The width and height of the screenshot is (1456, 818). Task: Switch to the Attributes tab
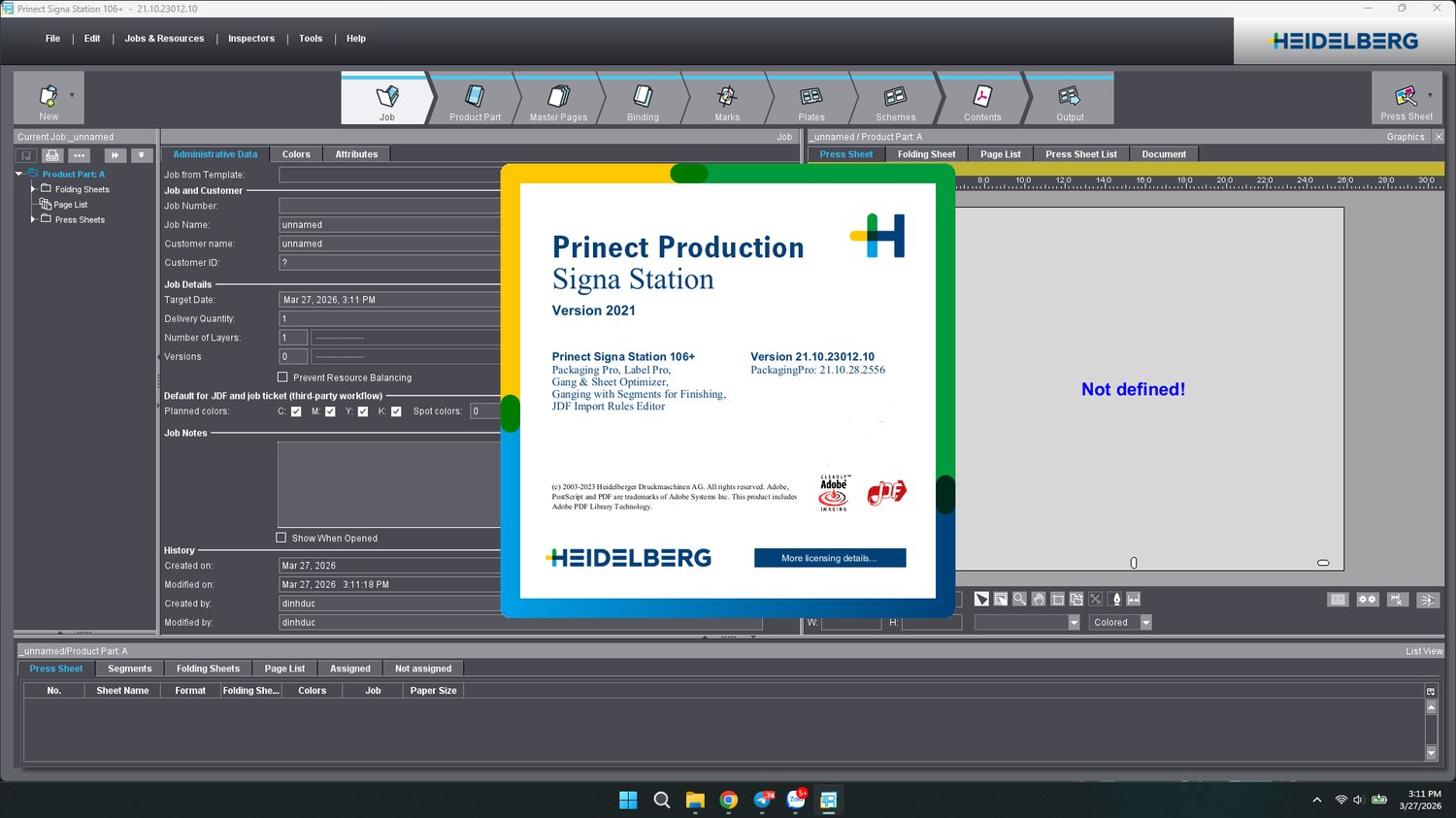[356, 154]
